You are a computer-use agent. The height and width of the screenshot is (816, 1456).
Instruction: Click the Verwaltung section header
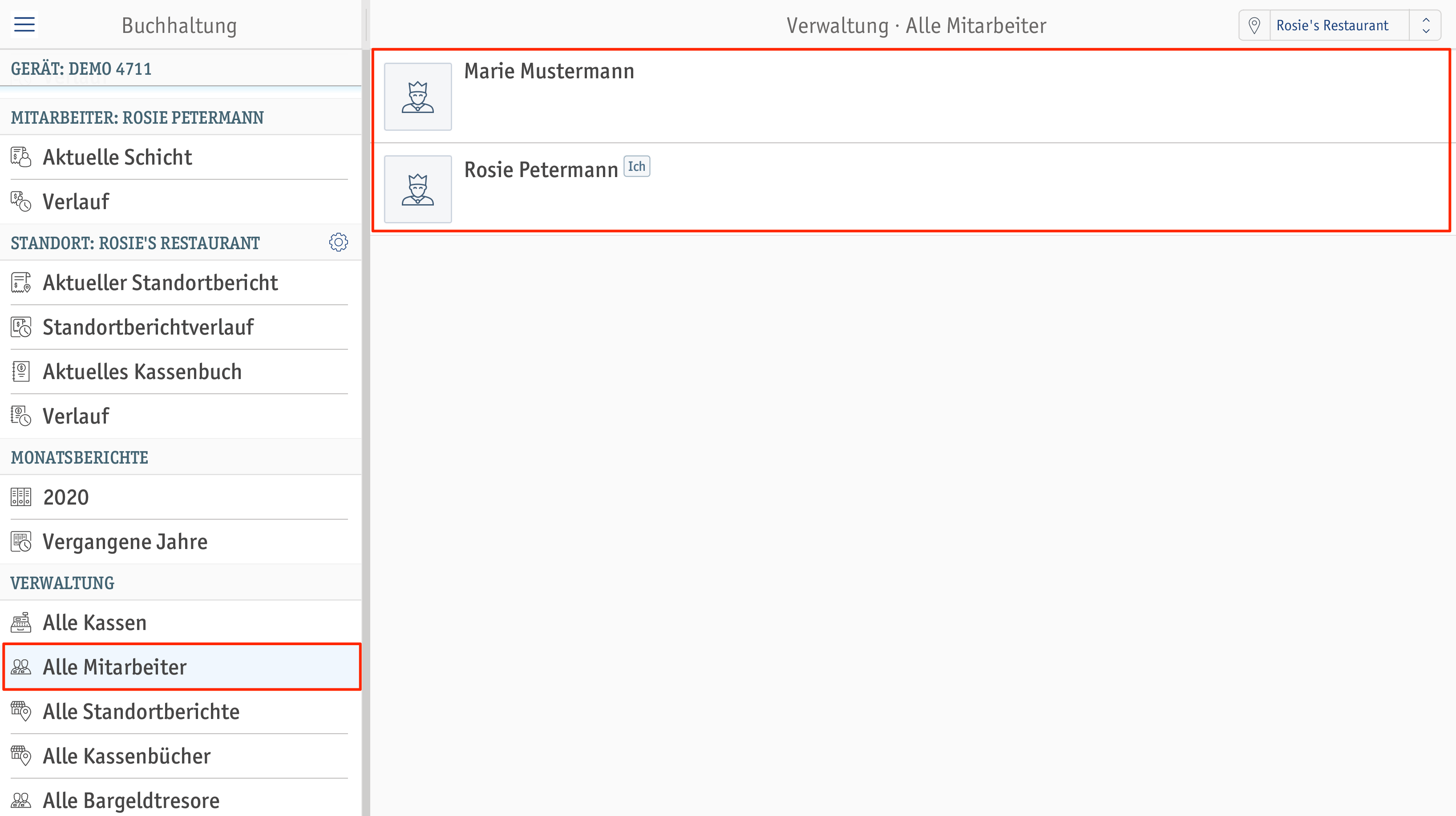tap(180, 582)
